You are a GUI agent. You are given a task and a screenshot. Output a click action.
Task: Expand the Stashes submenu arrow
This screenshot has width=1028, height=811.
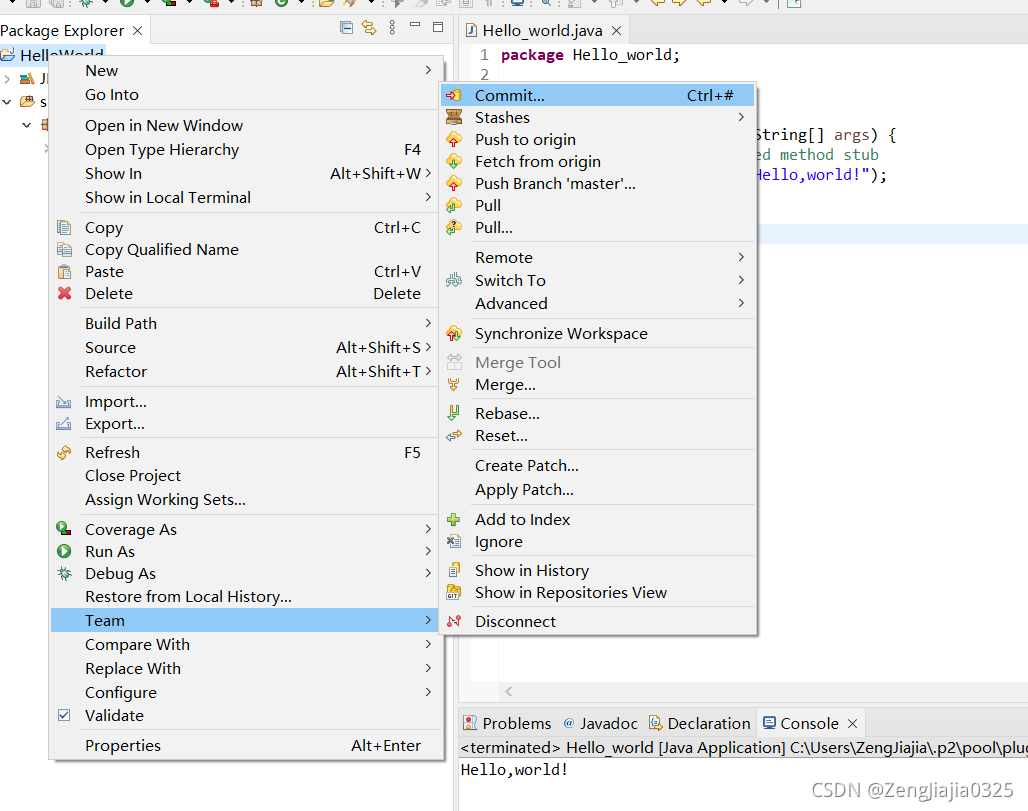tap(741, 117)
